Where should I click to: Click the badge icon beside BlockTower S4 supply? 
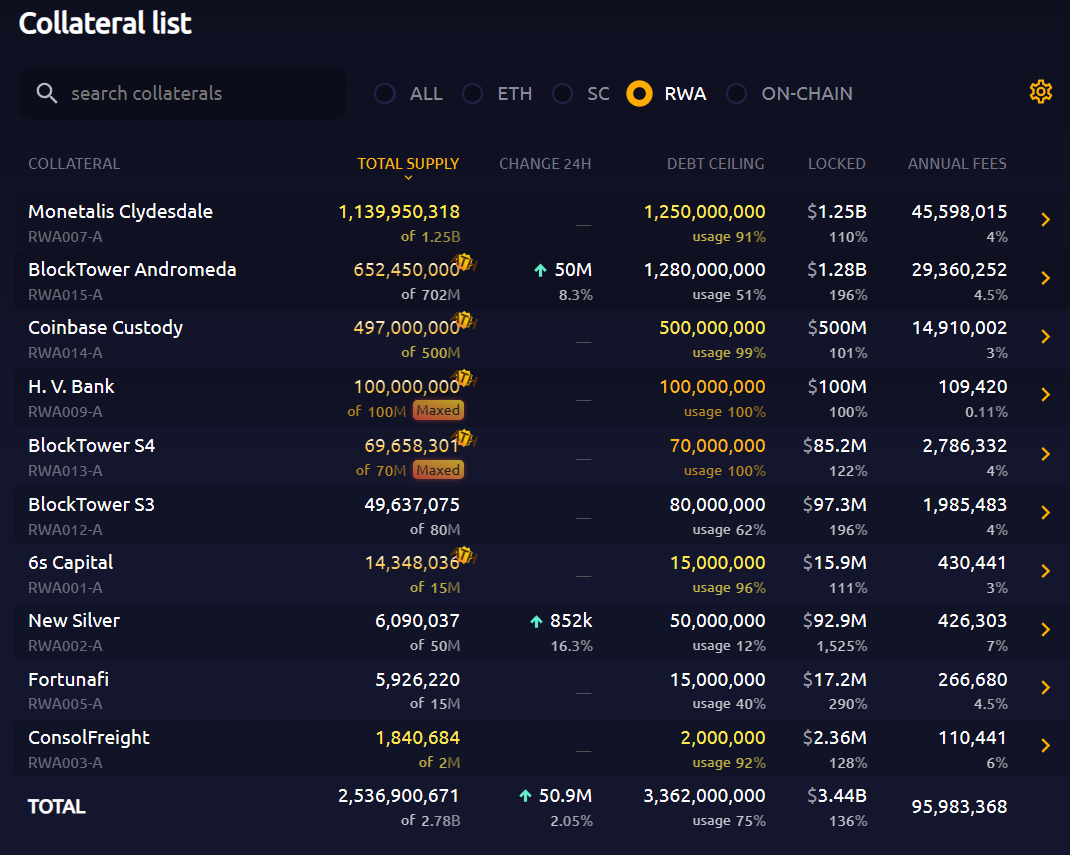pyautogui.click(x=464, y=439)
